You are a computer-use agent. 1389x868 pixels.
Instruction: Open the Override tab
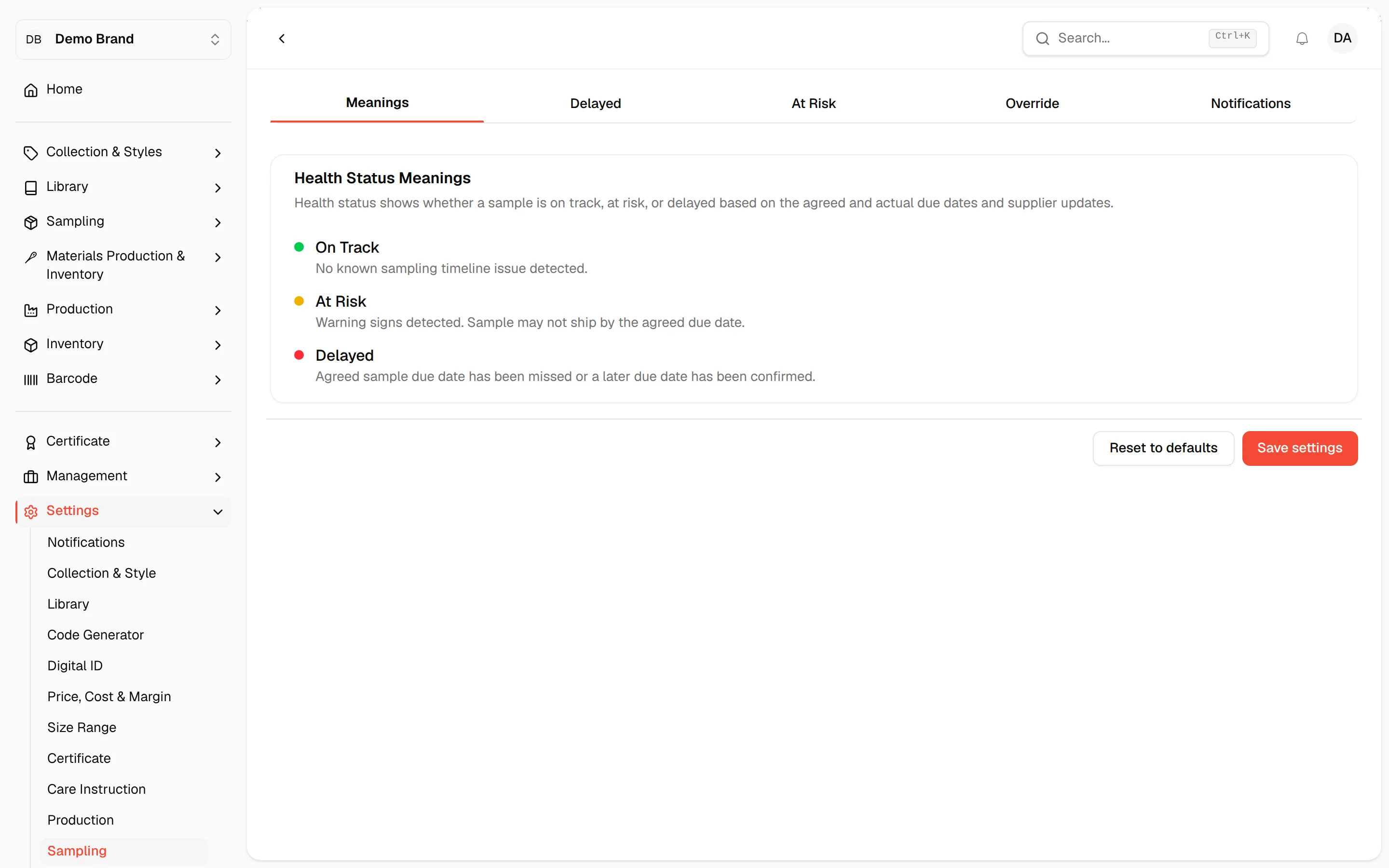pos(1032,103)
